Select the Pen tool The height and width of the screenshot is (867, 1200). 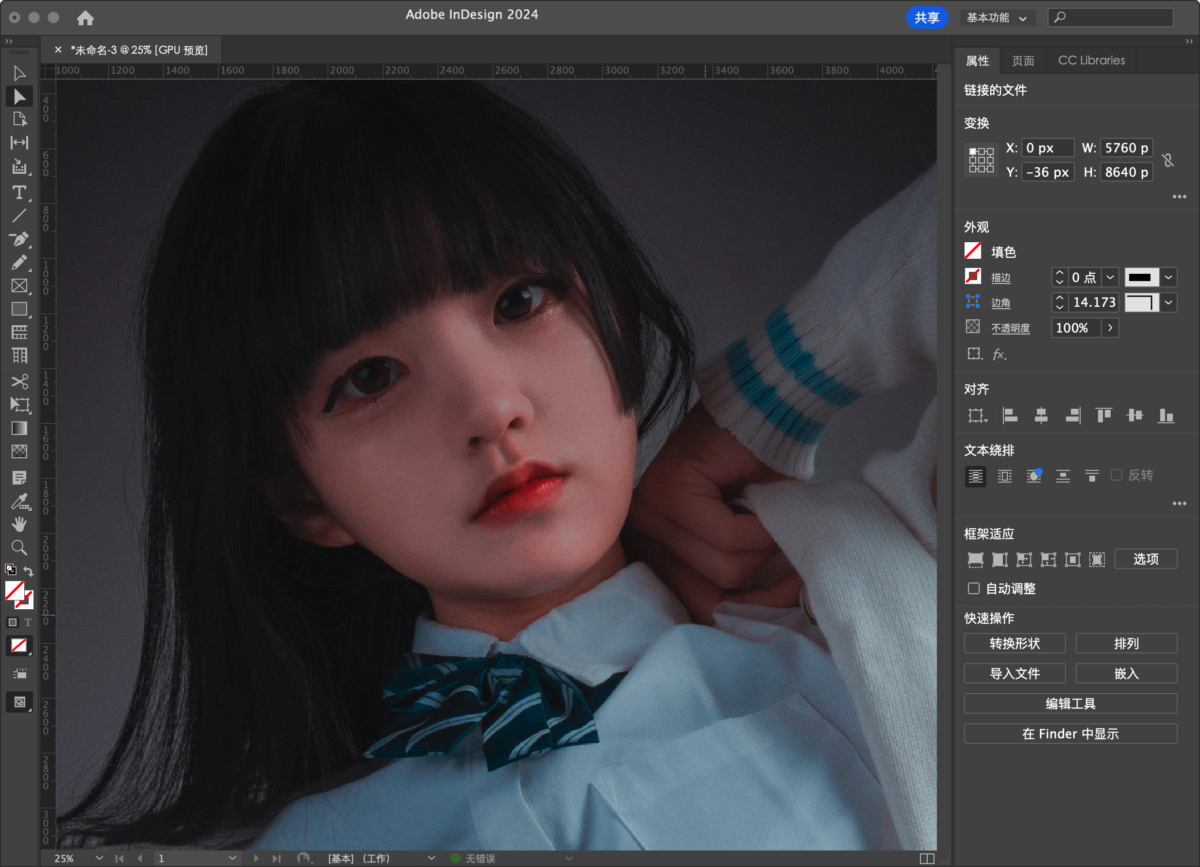coord(19,239)
